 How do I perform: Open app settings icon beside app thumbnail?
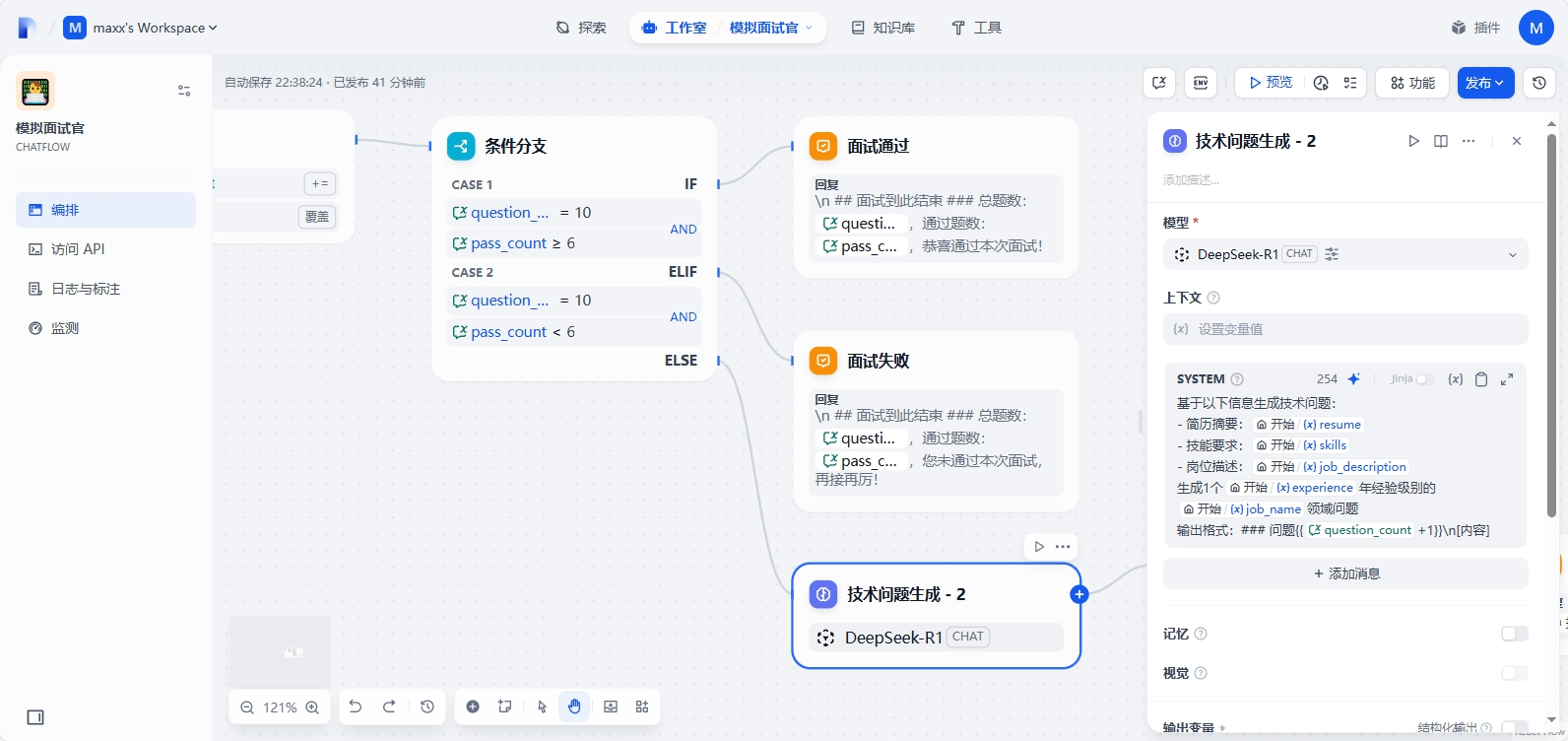coord(184,91)
